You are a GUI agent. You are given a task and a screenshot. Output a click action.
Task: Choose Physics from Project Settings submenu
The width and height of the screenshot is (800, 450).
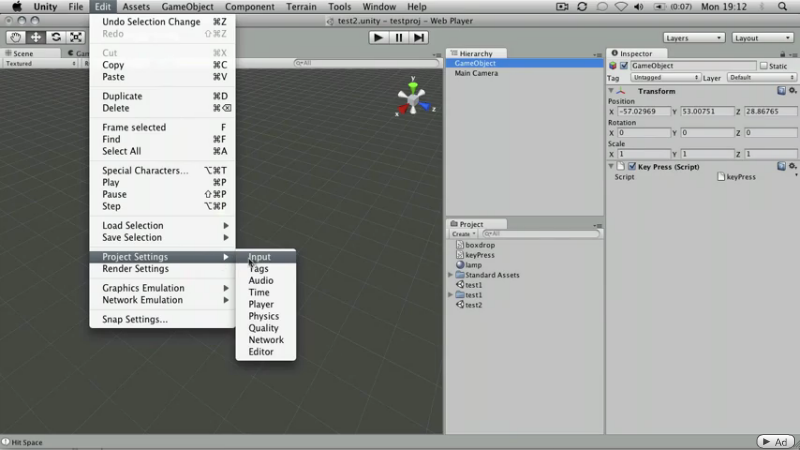[x=265, y=316]
